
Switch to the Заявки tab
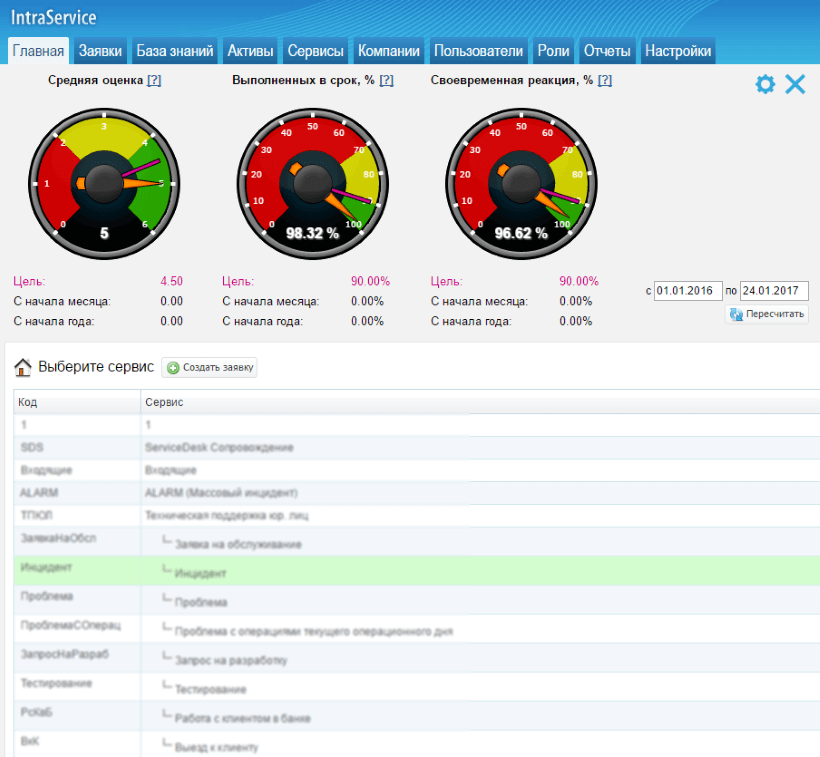[100, 51]
